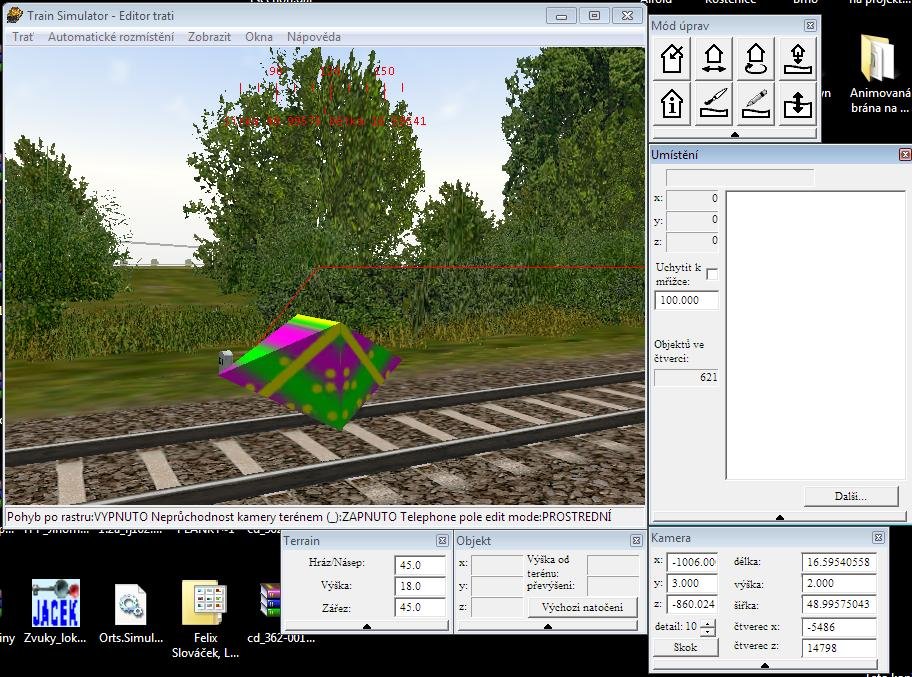This screenshot has width=912, height=677.
Task: Edit the Terrain Výška field 18.0
Action: pos(420,586)
